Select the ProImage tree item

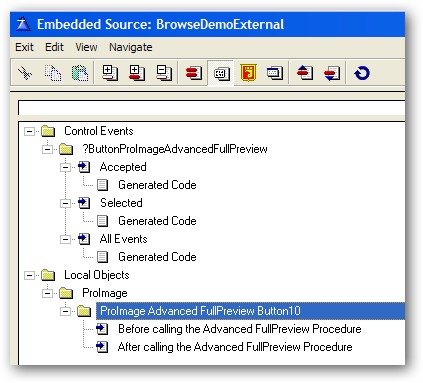[x=105, y=293]
